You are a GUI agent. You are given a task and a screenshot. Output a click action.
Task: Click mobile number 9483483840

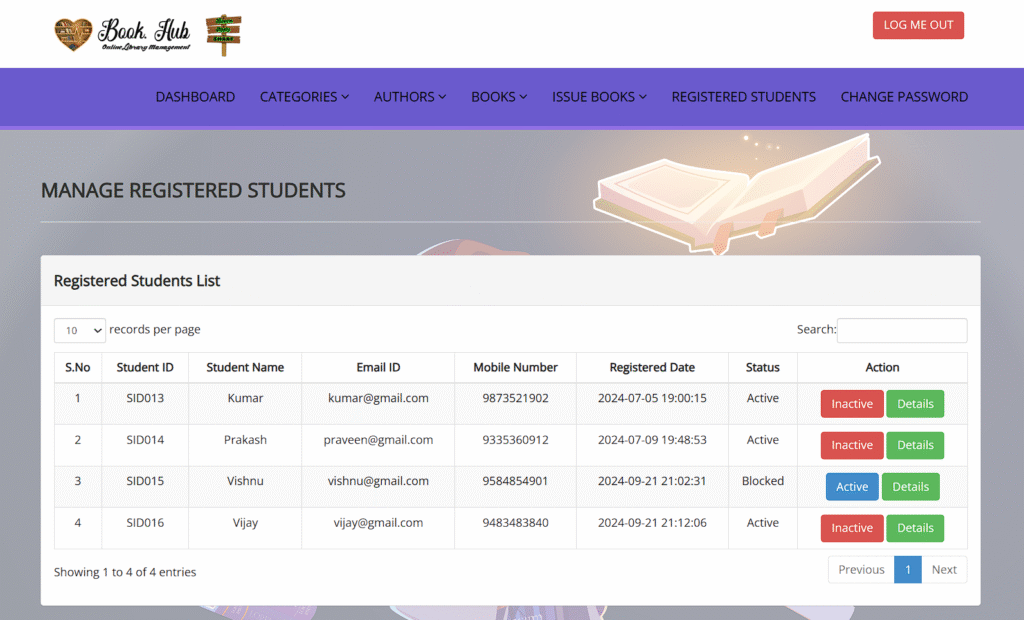[x=515, y=523]
